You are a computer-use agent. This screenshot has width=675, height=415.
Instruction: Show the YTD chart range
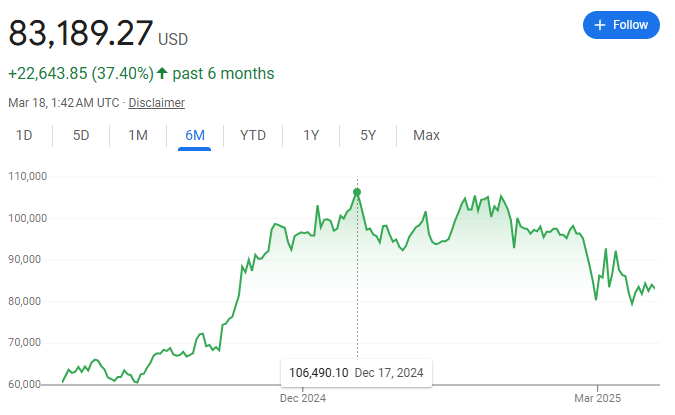point(253,136)
